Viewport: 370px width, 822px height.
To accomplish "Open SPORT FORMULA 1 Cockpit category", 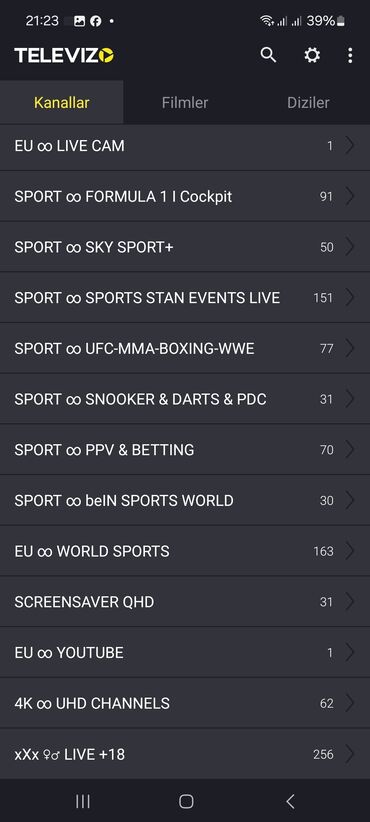I will click(x=185, y=197).
